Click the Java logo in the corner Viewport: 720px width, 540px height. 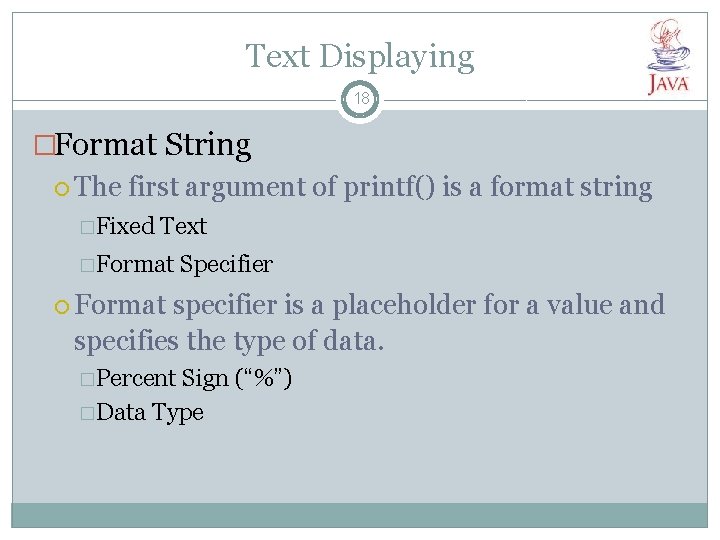pos(668,58)
